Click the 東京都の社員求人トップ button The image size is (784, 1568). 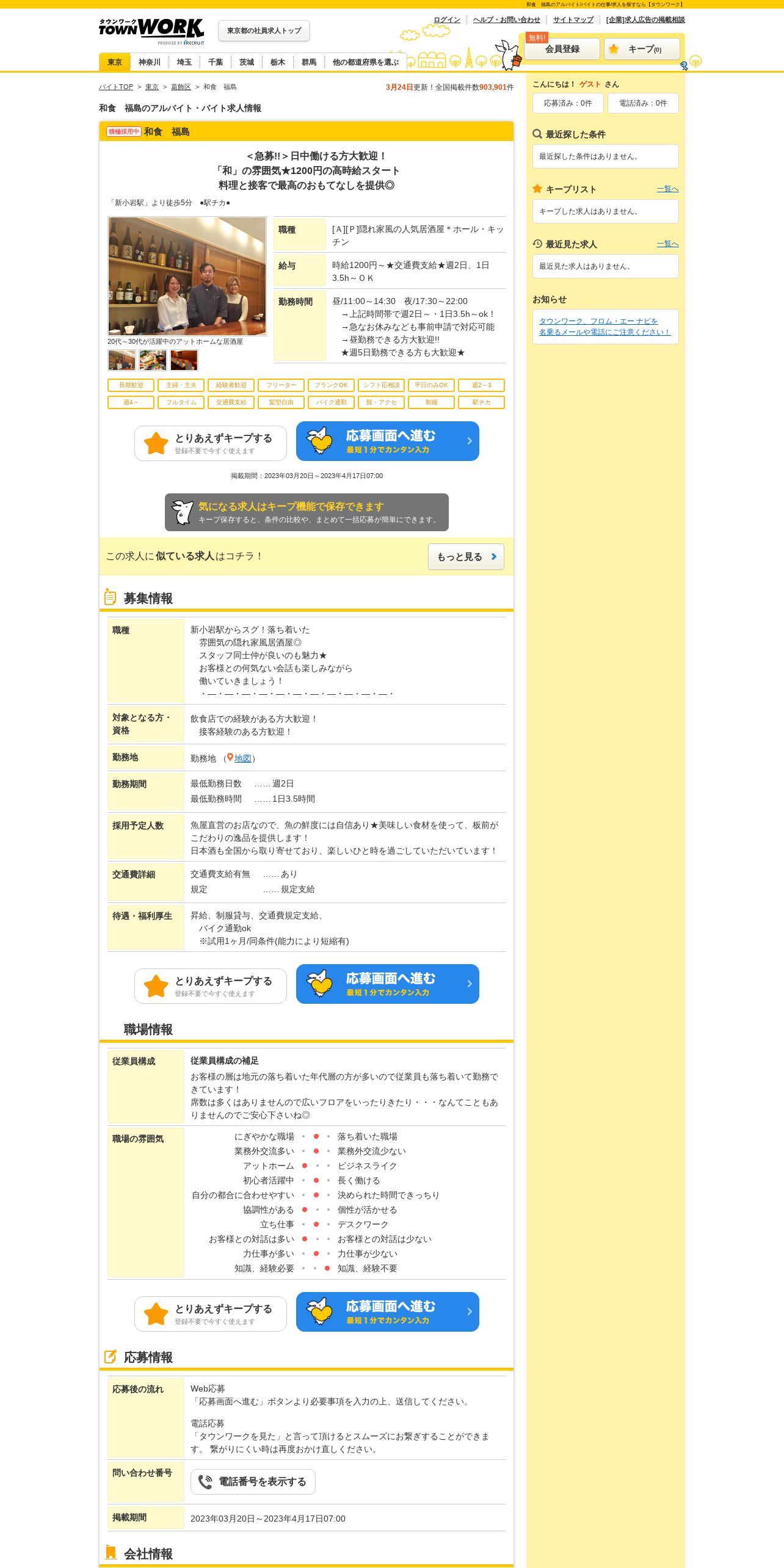[264, 31]
